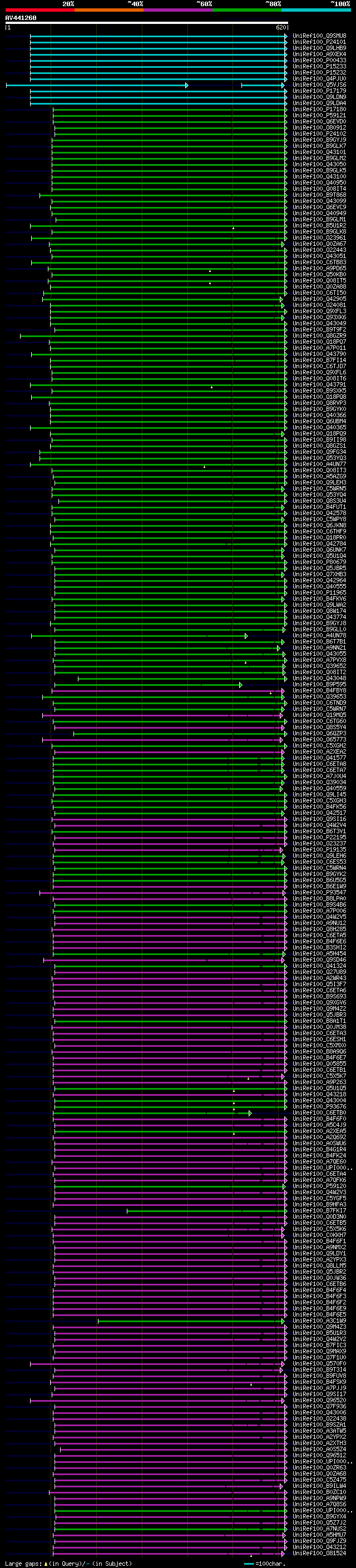This screenshot has width=356, height=1568.
Task: Open hit UniRef100_P19135
Action: tap(319, 850)
